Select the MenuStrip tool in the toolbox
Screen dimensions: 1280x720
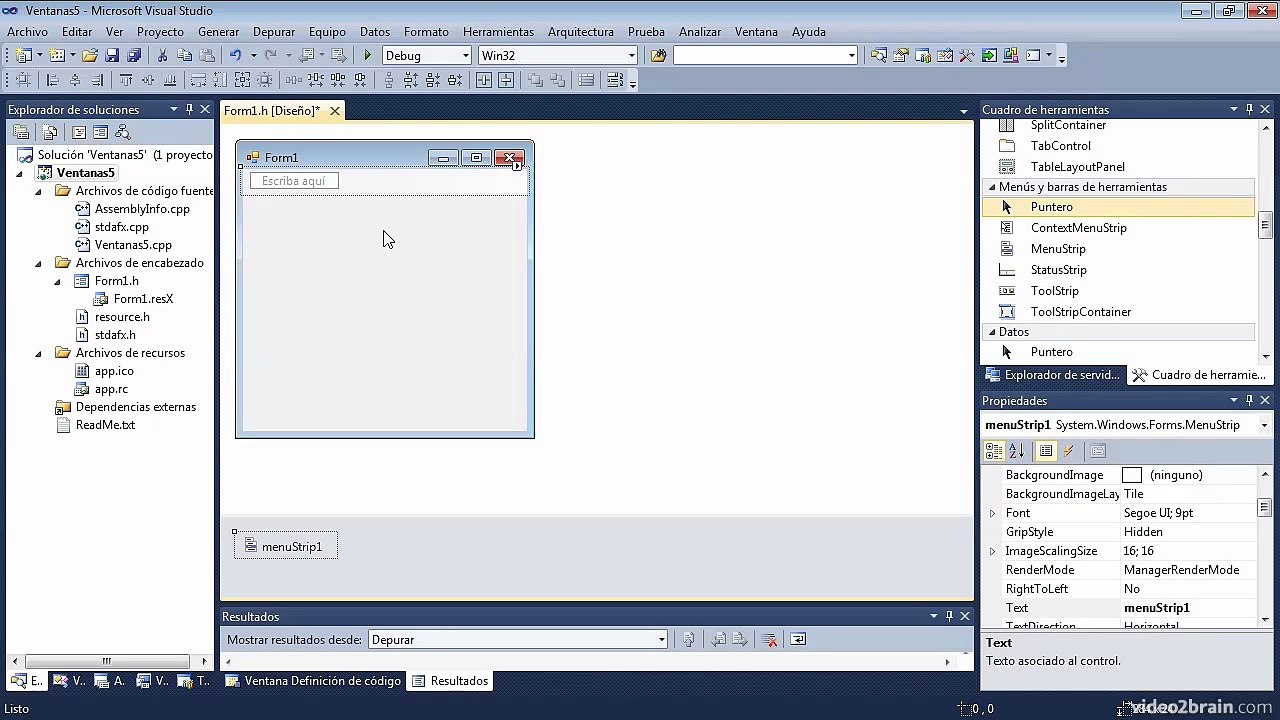[x=1057, y=249]
